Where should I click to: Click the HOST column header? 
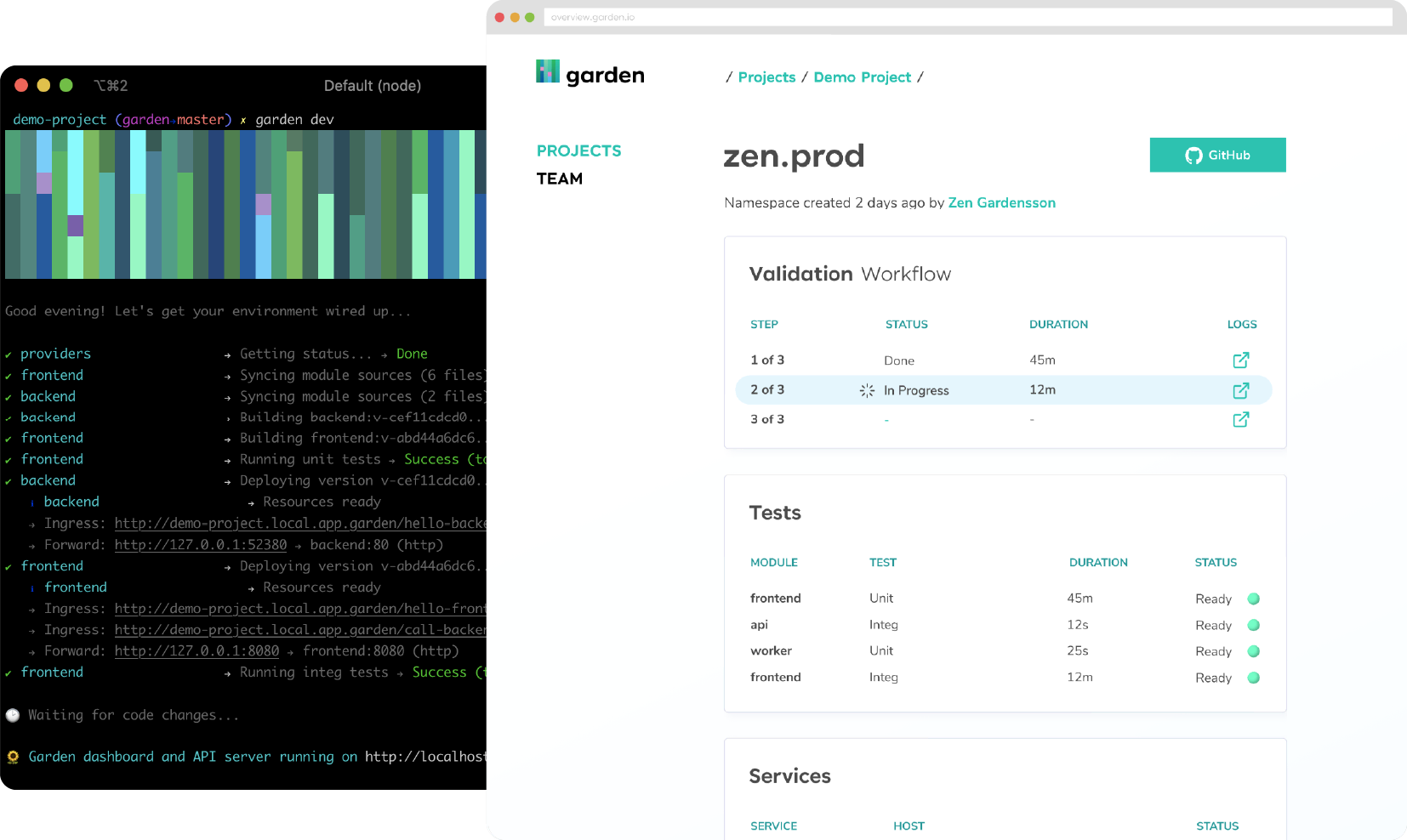(x=909, y=826)
